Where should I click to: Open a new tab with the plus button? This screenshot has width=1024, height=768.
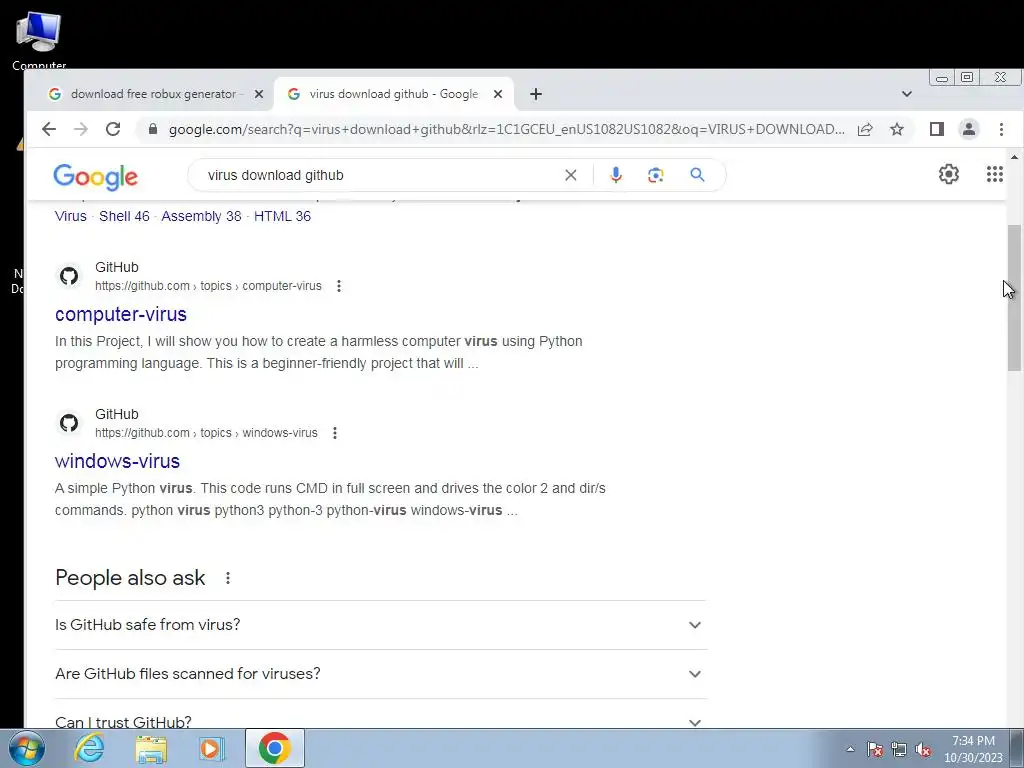click(x=536, y=94)
